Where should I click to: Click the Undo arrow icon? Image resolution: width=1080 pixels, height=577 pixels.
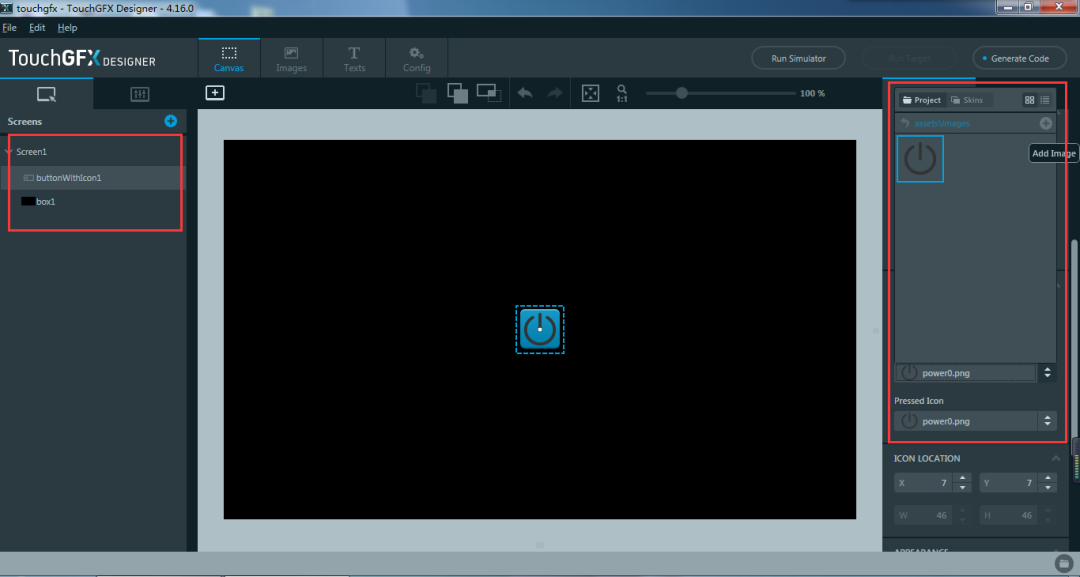click(526, 93)
